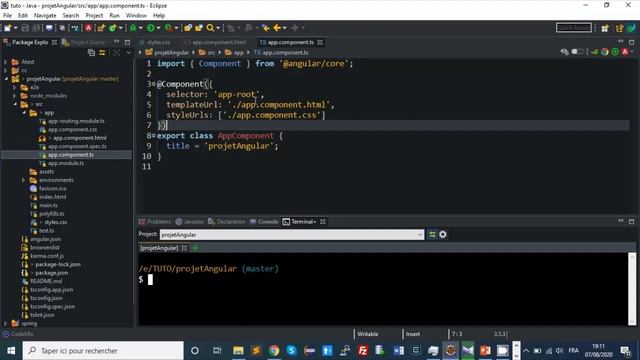Click the terminal settings gear icon
Screen dimensions: 640x360
point(442,234)
